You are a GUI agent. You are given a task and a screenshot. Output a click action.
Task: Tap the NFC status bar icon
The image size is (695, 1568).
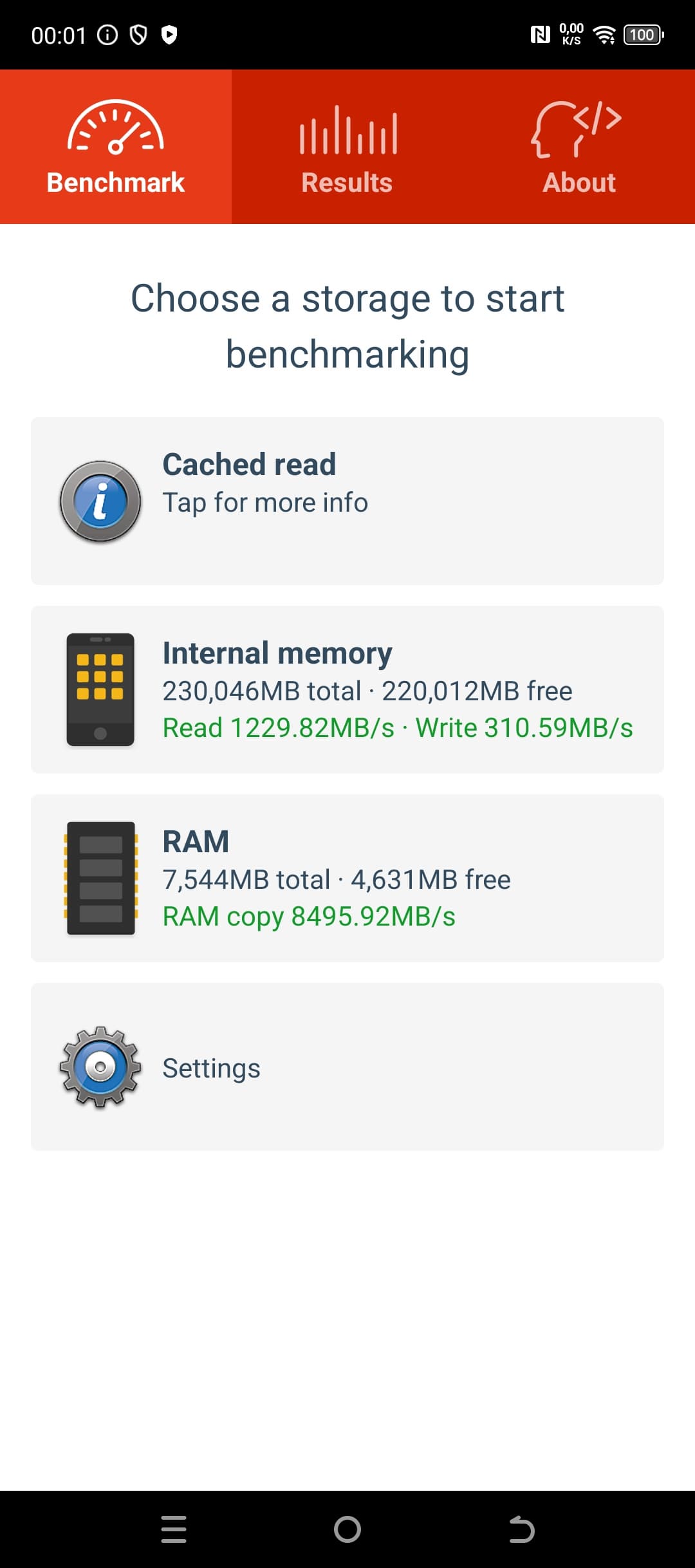pos(540,35)
